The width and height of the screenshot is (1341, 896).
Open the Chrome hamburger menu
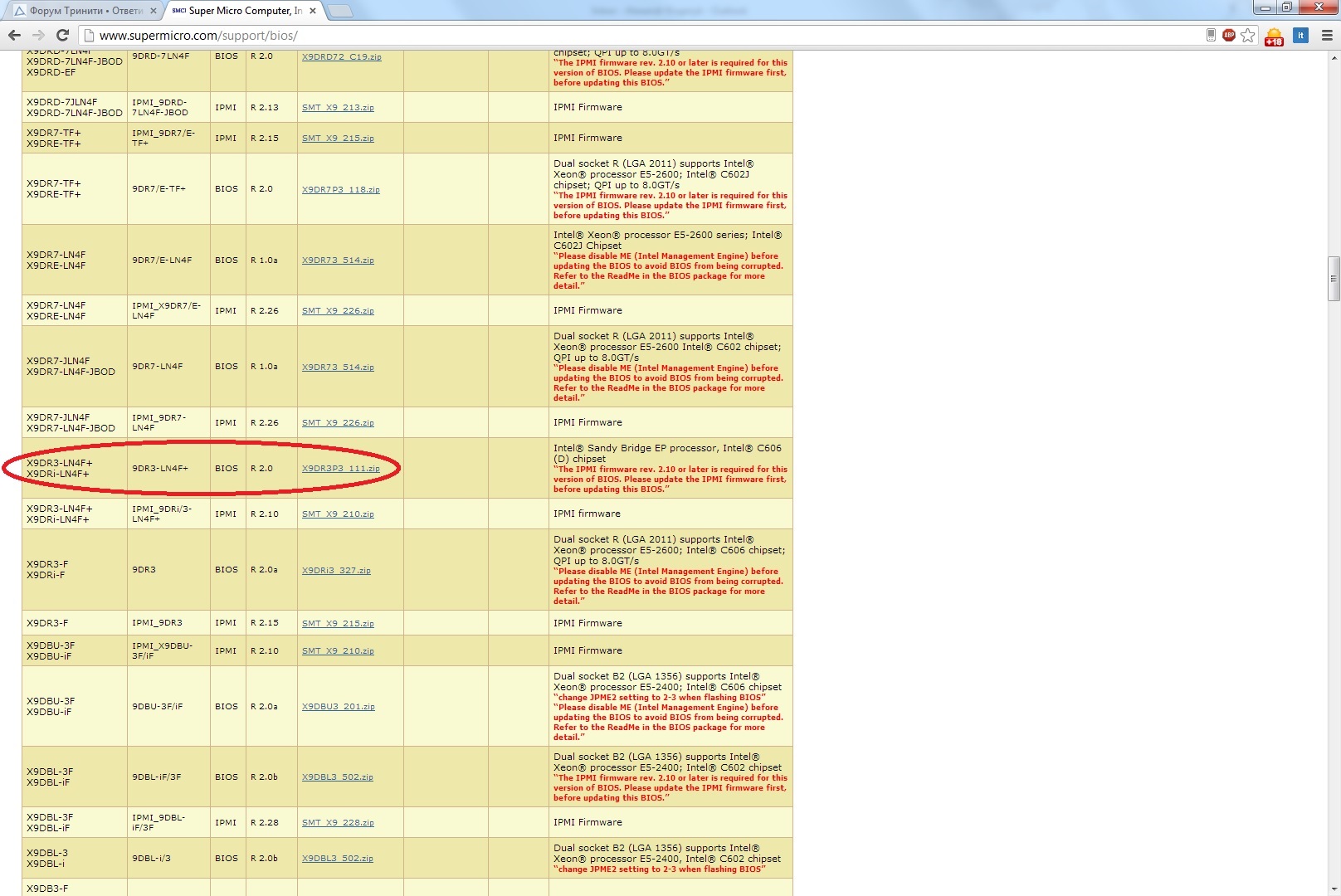coord(1327,35)
